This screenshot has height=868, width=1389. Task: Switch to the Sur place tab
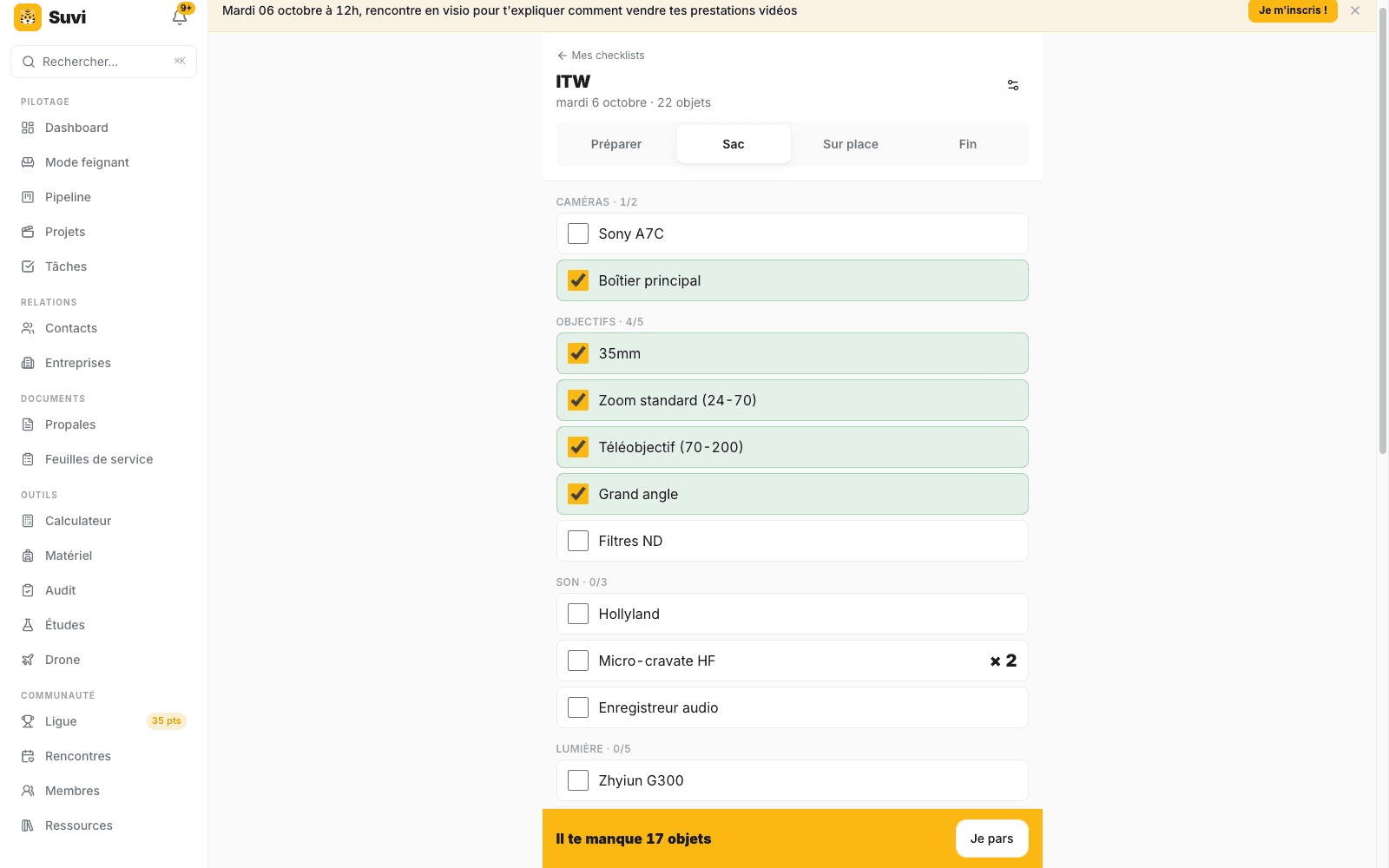point(851,144)
